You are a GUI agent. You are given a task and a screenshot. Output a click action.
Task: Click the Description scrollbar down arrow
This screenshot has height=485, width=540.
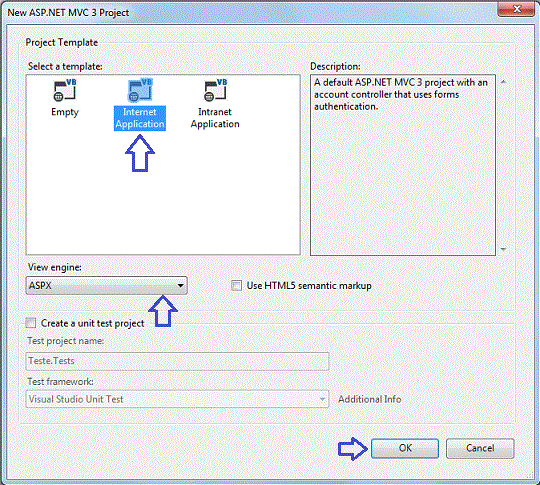click(x=503, y=249)
